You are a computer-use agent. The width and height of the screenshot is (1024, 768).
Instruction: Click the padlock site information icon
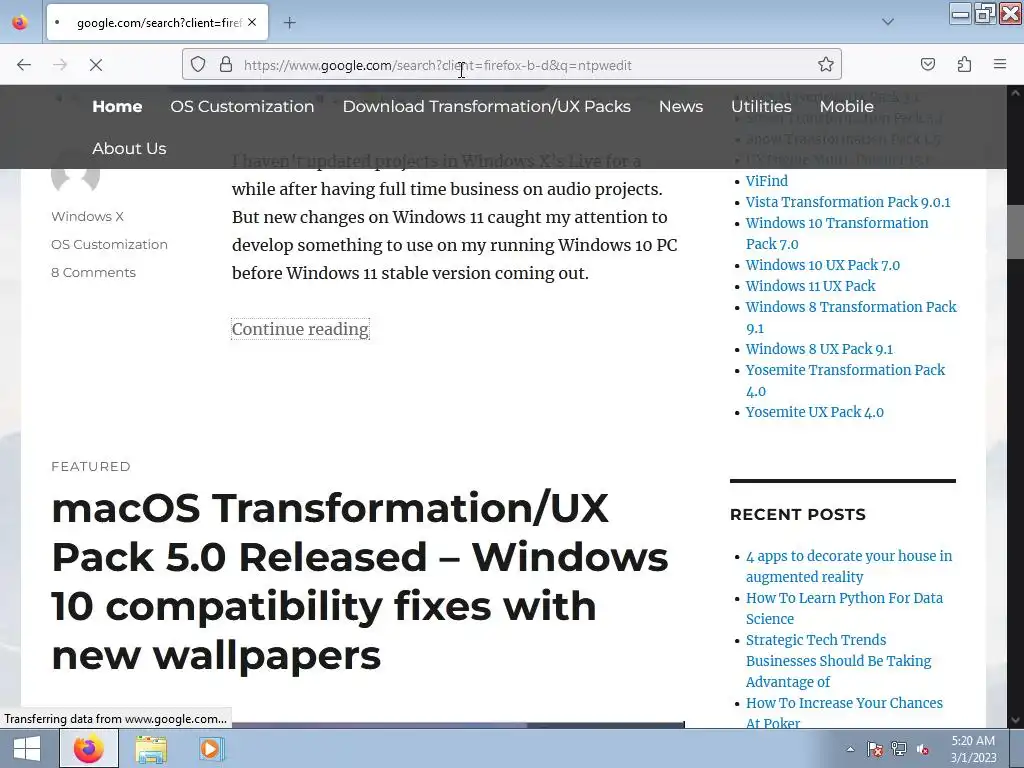[x=226, y=65]
